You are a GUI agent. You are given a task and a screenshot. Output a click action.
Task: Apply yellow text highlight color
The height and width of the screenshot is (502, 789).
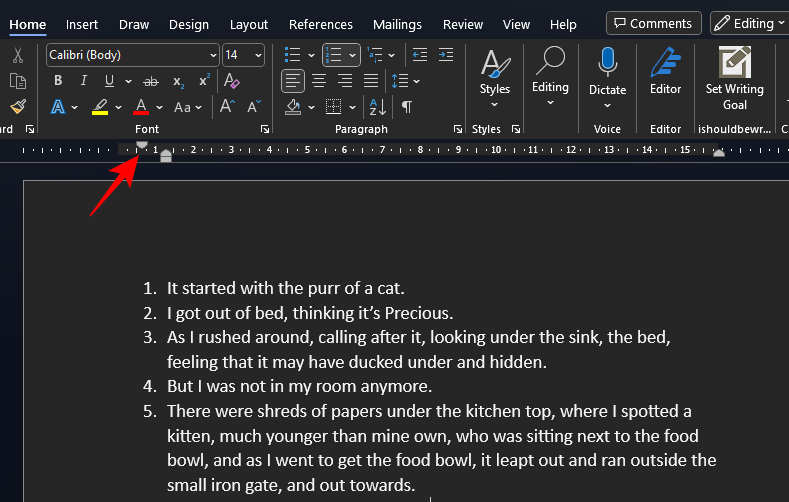click(100, 107)
